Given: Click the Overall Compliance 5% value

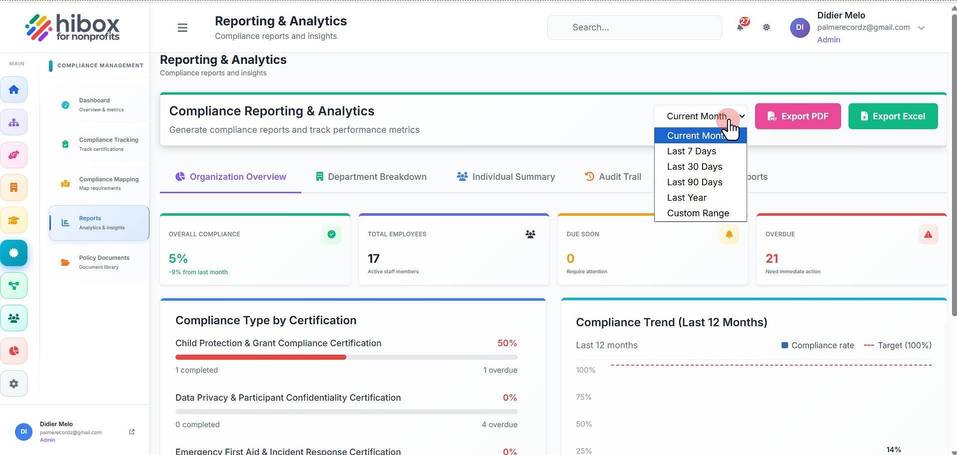Looking at the screenshot, I should tap(178, 258).
